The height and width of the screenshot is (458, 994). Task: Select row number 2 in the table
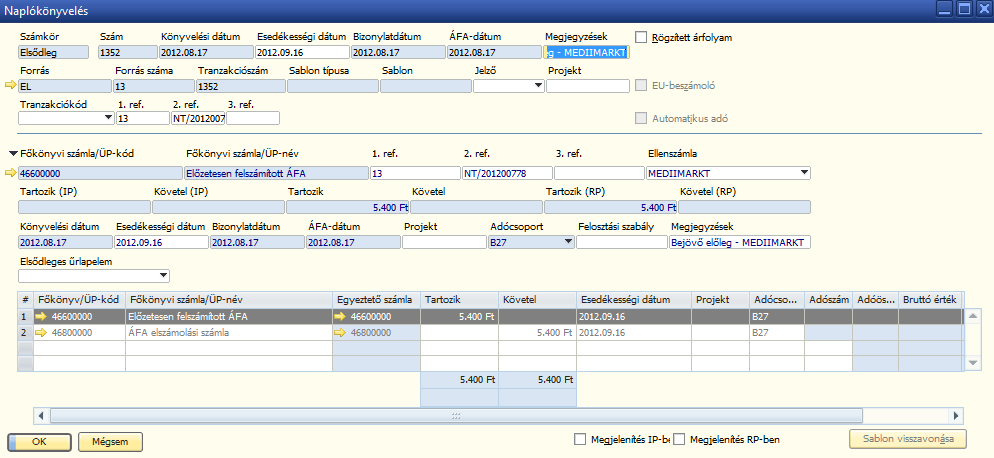[x=25, y=332]
